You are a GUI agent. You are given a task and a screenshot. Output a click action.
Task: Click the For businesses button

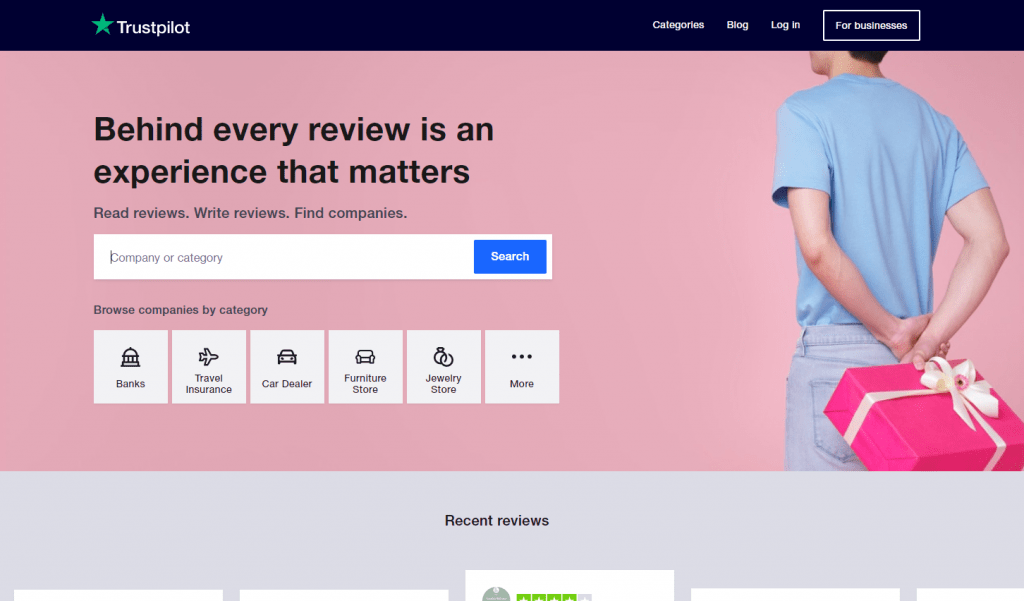pyautogui.click(x=871, y=25)
